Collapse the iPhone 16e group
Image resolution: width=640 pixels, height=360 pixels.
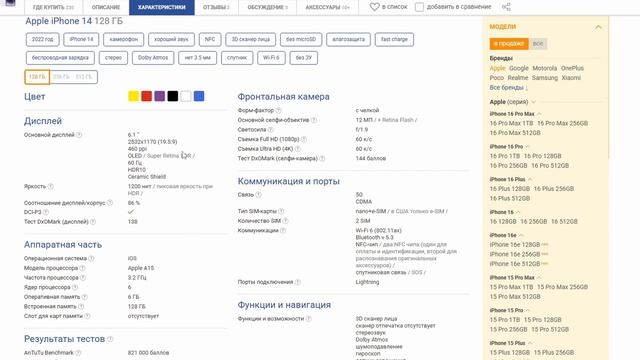(521, 236)
